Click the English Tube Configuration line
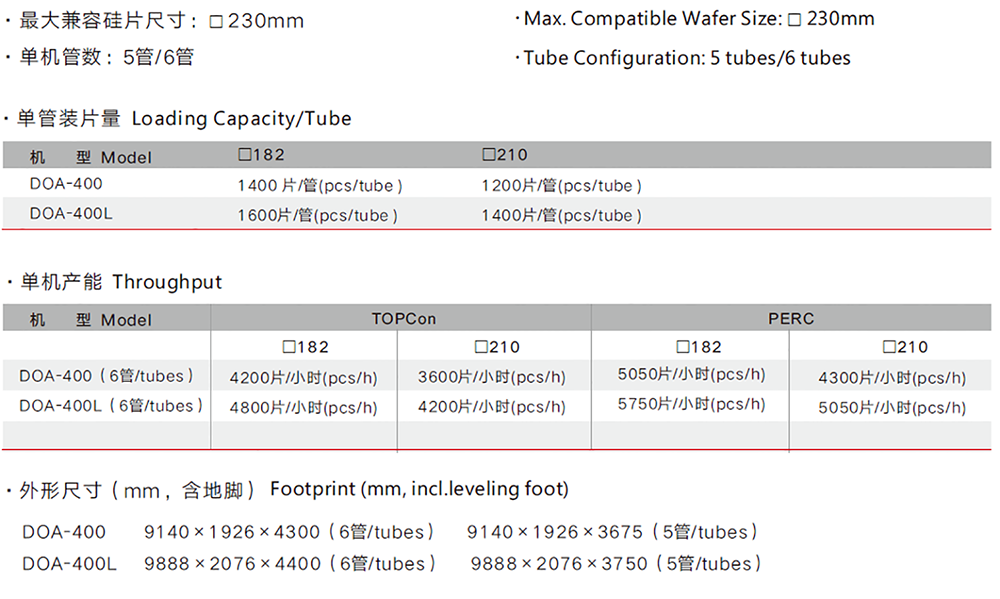 point(686,58)
